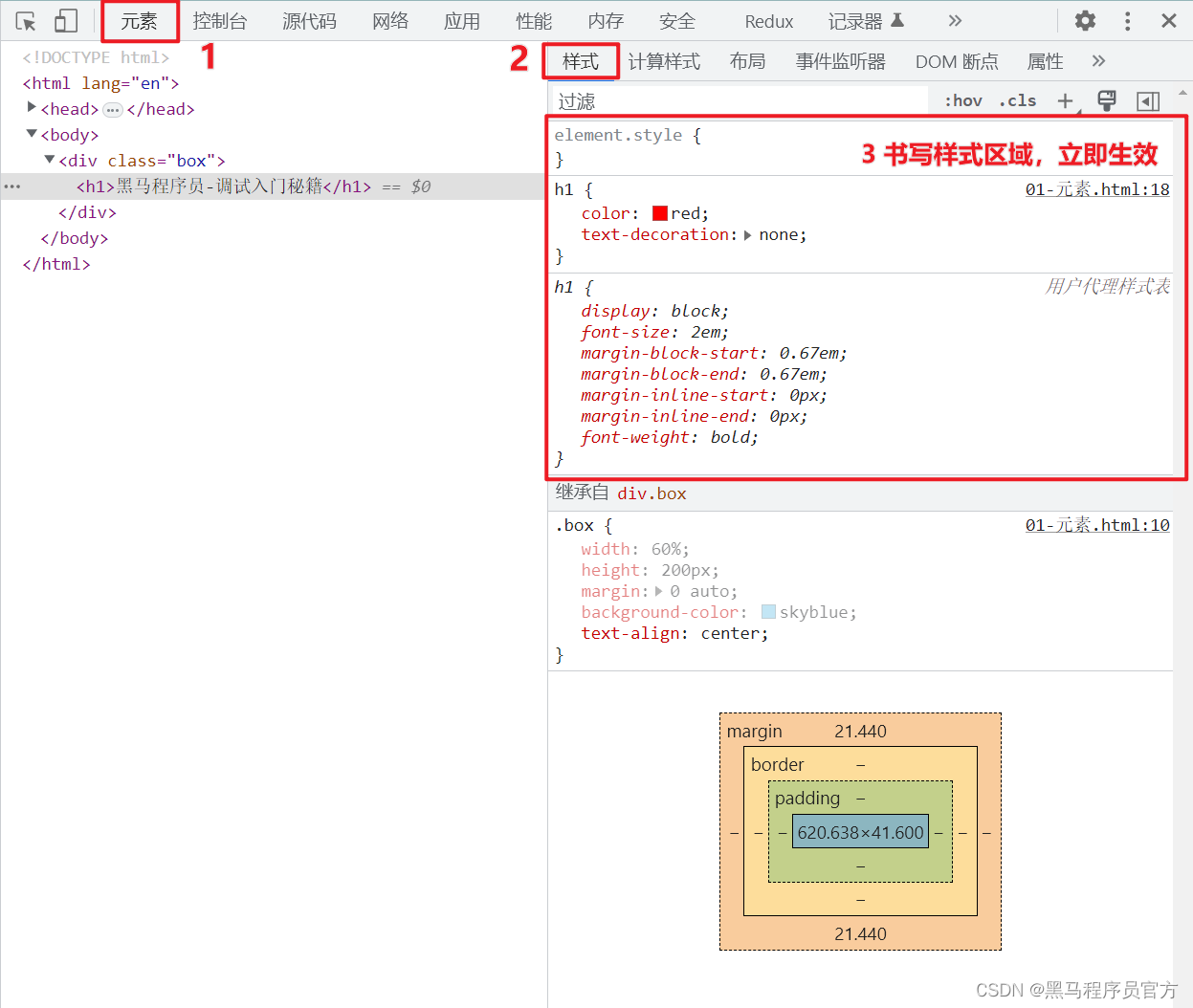Click the element.style rule block
1193x1008 pixels.
(861, 147)
